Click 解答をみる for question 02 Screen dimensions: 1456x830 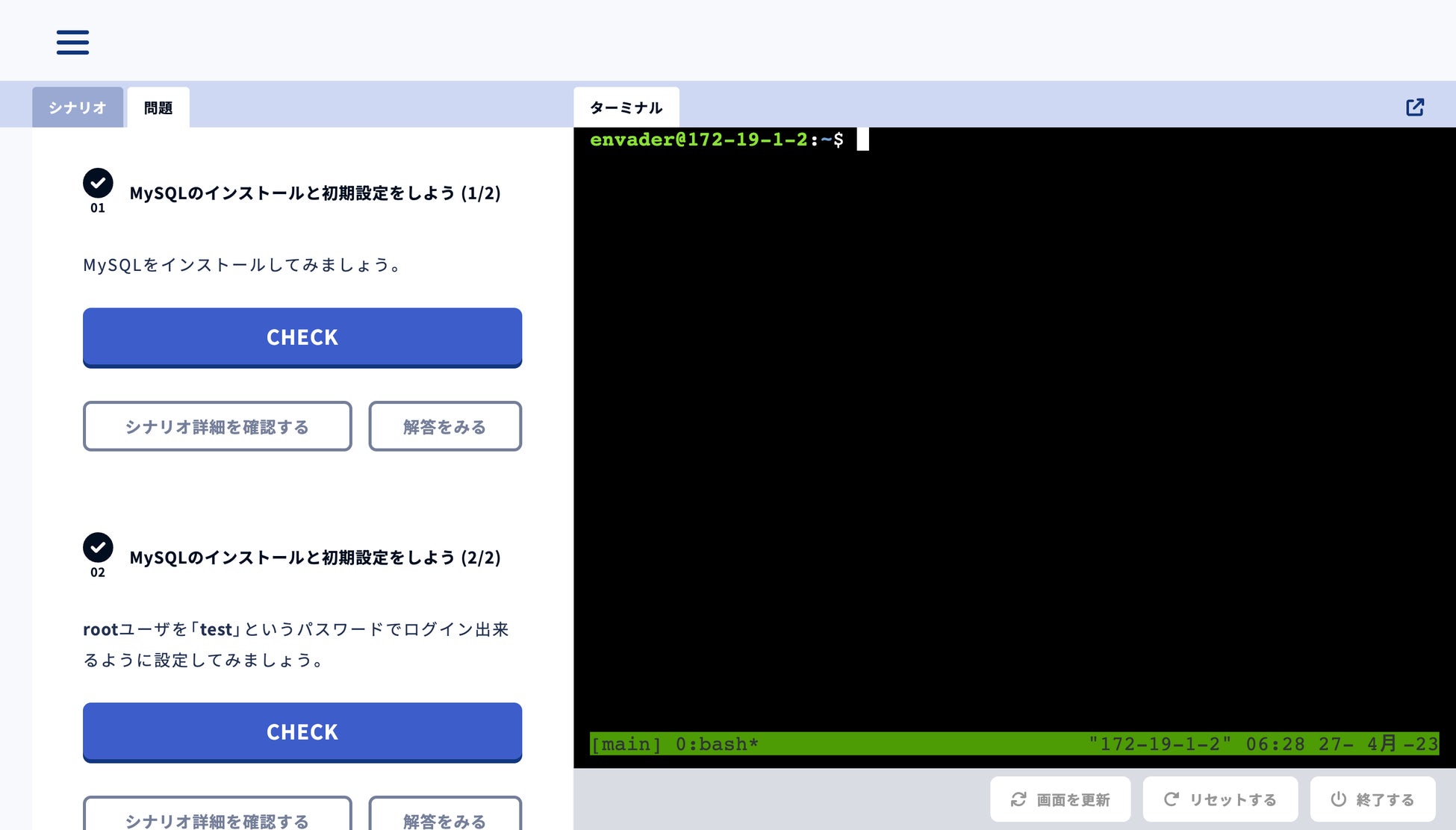[445, 817]
